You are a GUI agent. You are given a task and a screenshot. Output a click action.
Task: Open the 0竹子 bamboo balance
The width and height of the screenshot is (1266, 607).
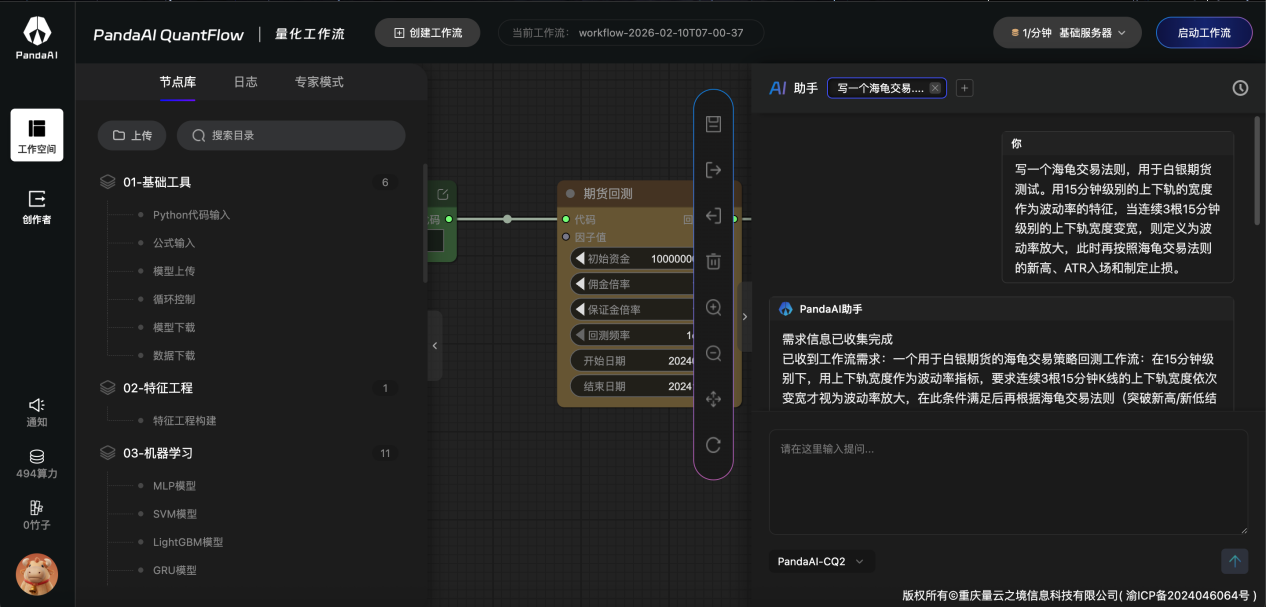[37, 514]
